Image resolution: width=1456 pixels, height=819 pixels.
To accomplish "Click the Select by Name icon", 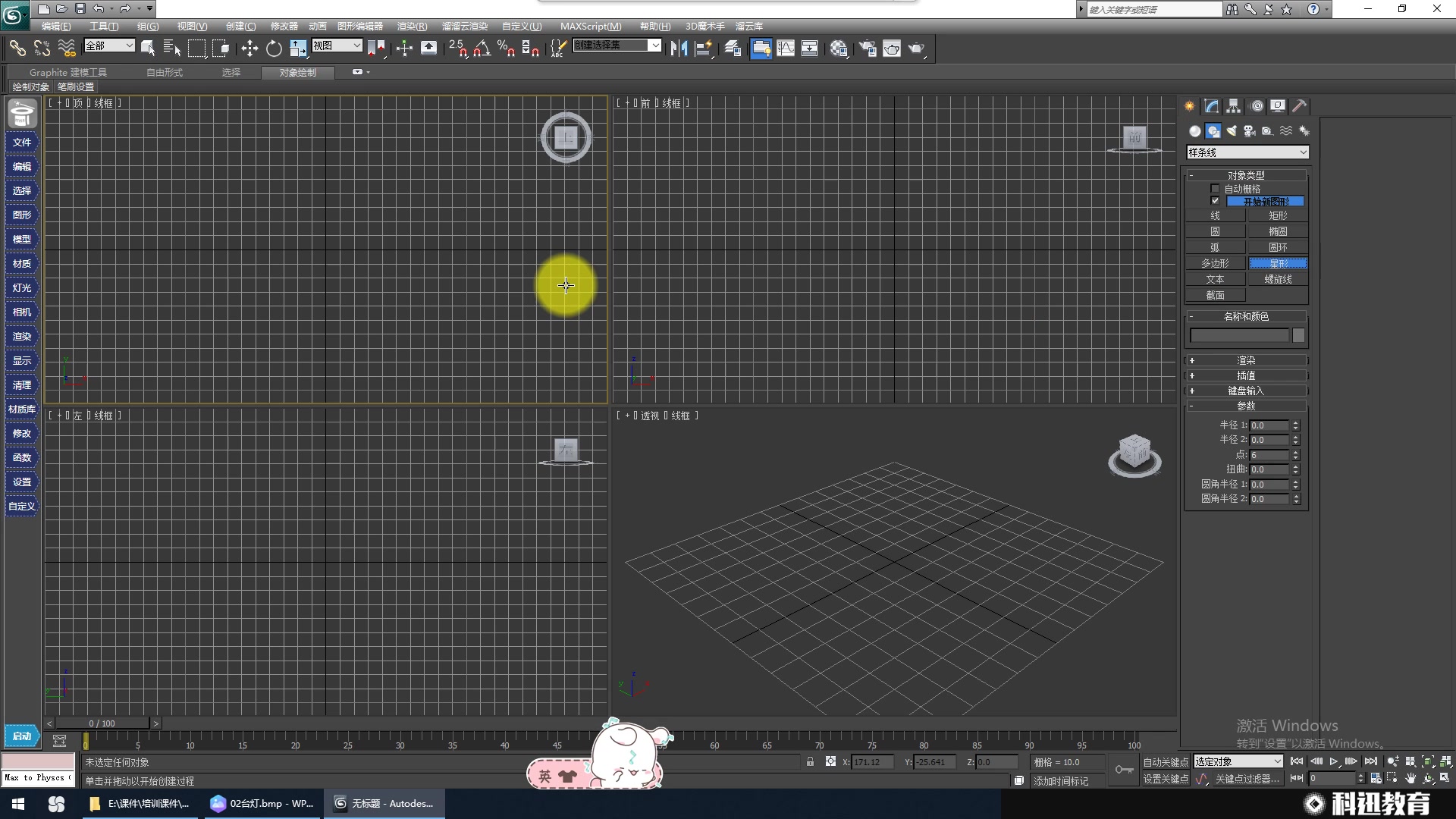I will coord(172,49).
